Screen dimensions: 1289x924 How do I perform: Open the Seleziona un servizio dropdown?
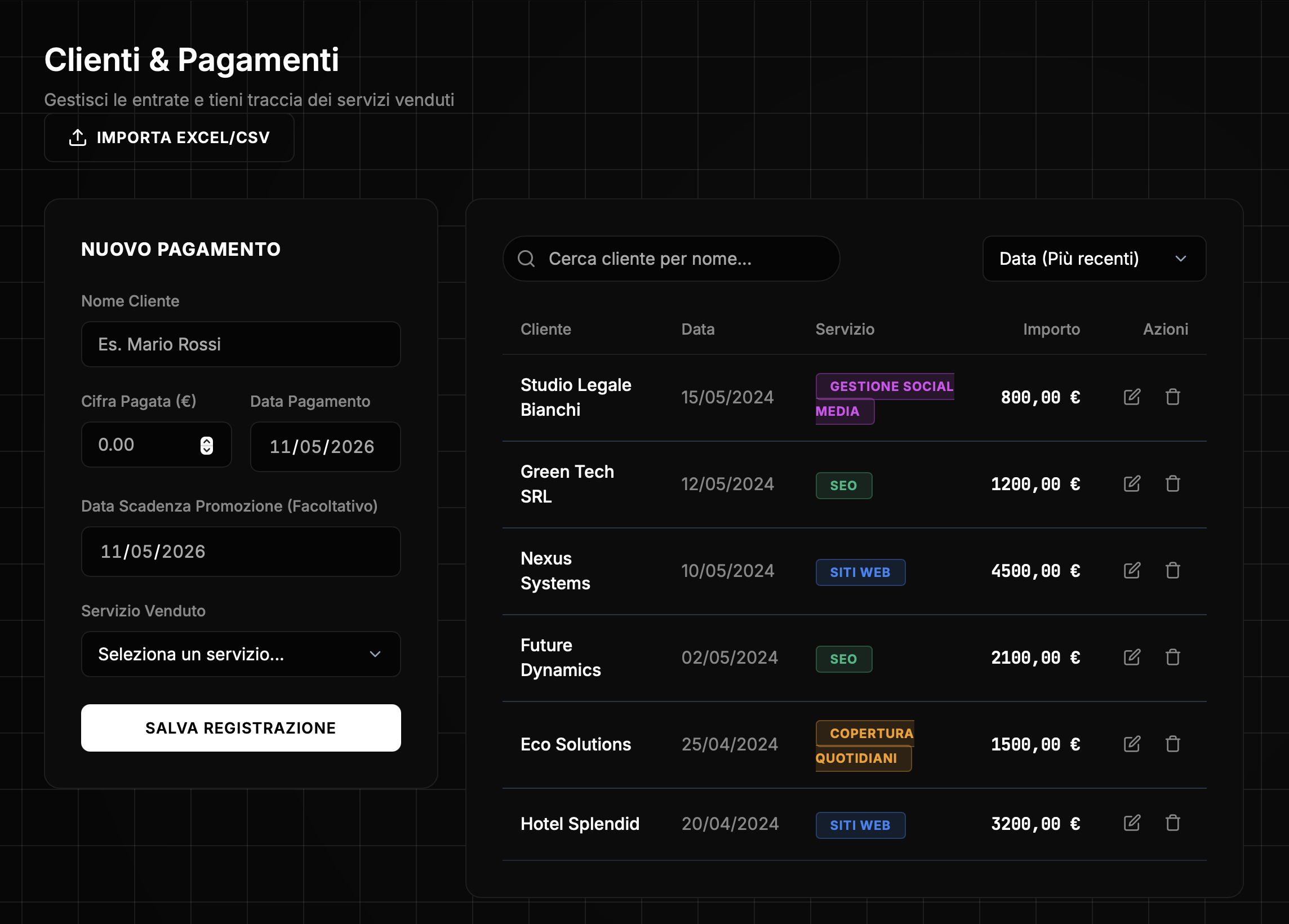pyautogui.click(x=241, y=654)
